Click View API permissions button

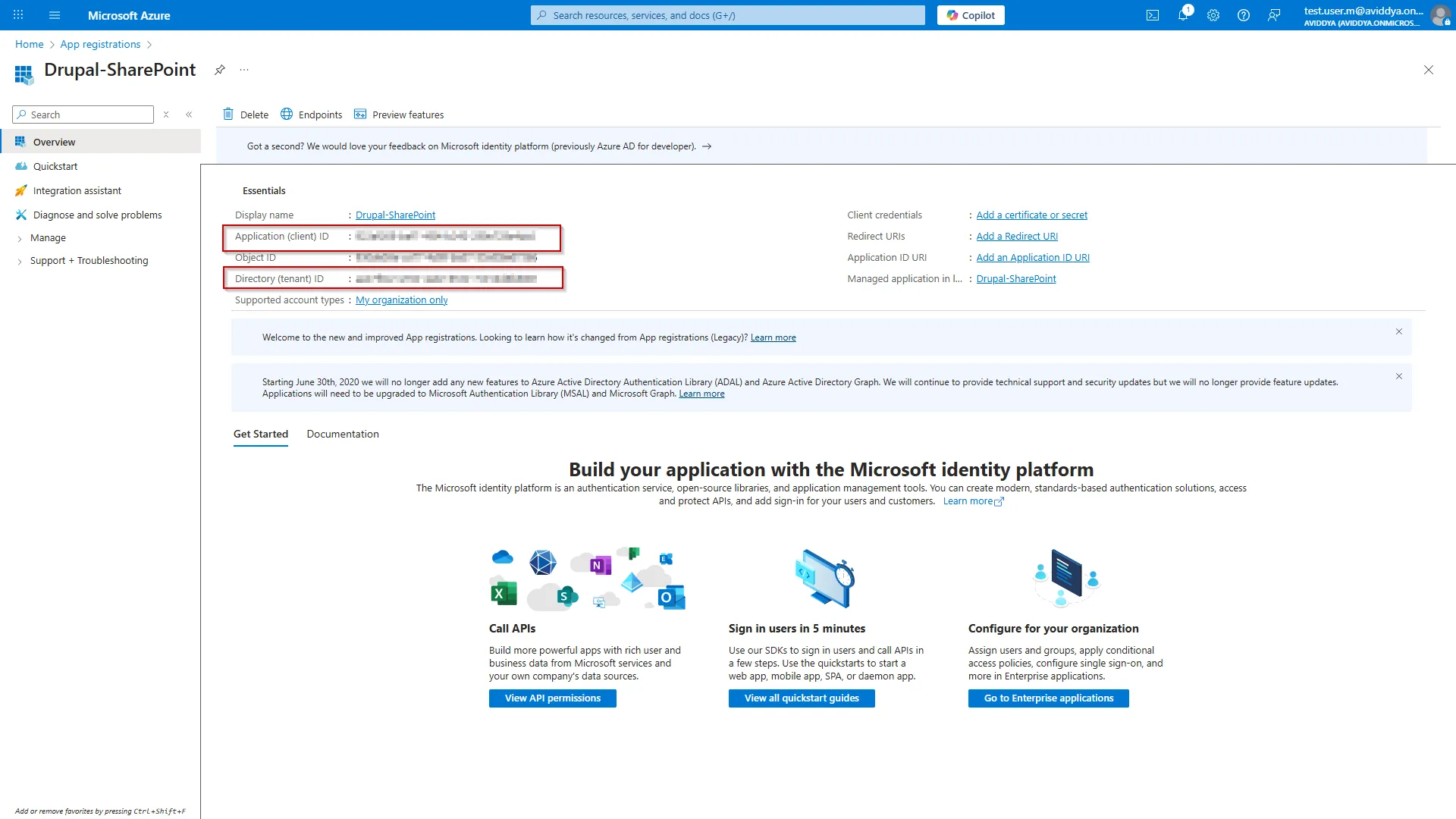[x=553, y=698]
